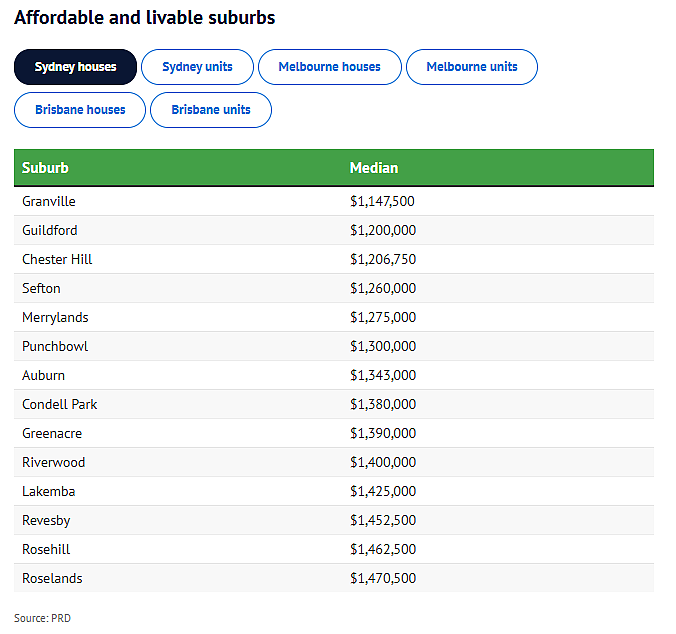Select the Chester Hill row

pyautogui.click(x=334, y=259)
